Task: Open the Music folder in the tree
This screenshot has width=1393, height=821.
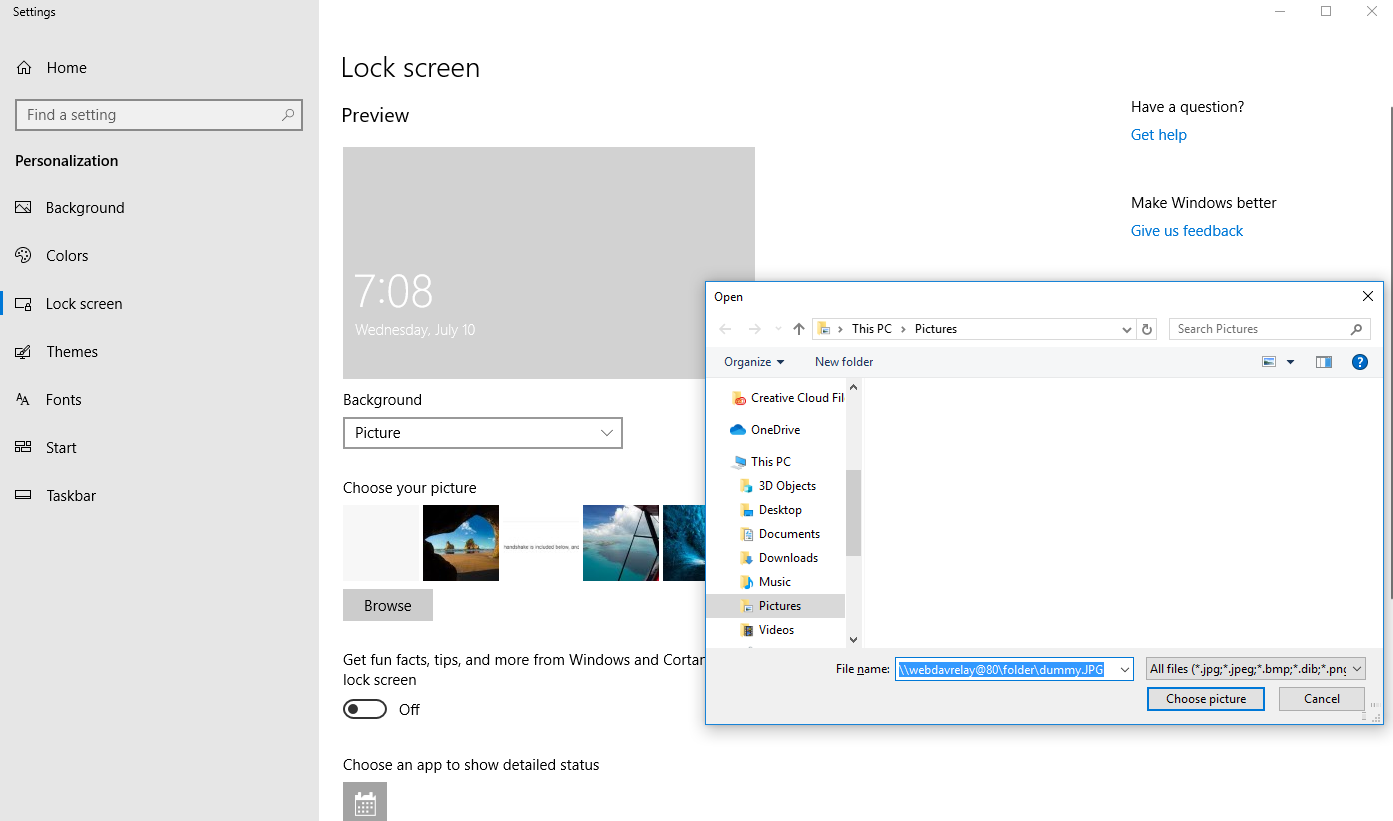Action: pyautogui.click(x=765, y=582)
